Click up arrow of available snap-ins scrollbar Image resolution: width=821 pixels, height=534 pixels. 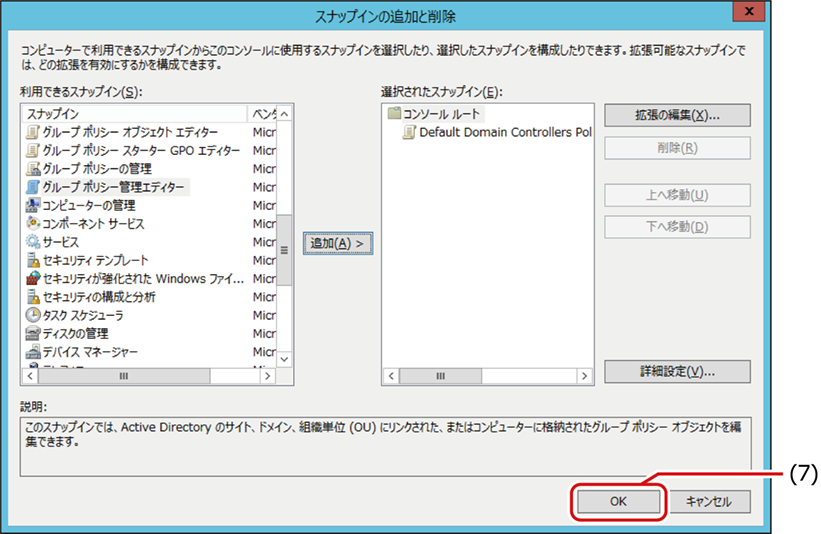[284, 114]
